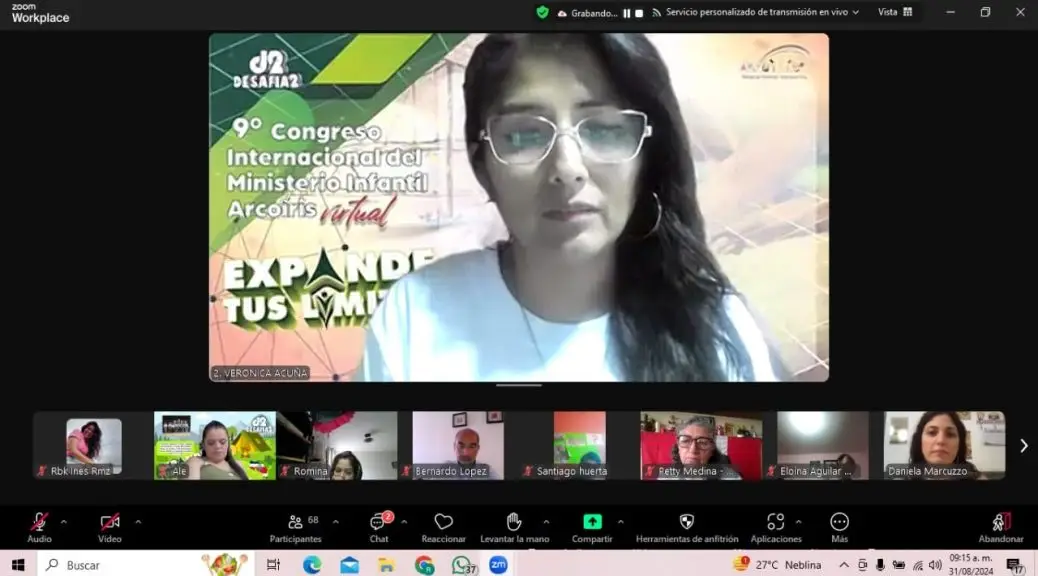
Task: Open the Chat panel
Action: tap(379, 528)
